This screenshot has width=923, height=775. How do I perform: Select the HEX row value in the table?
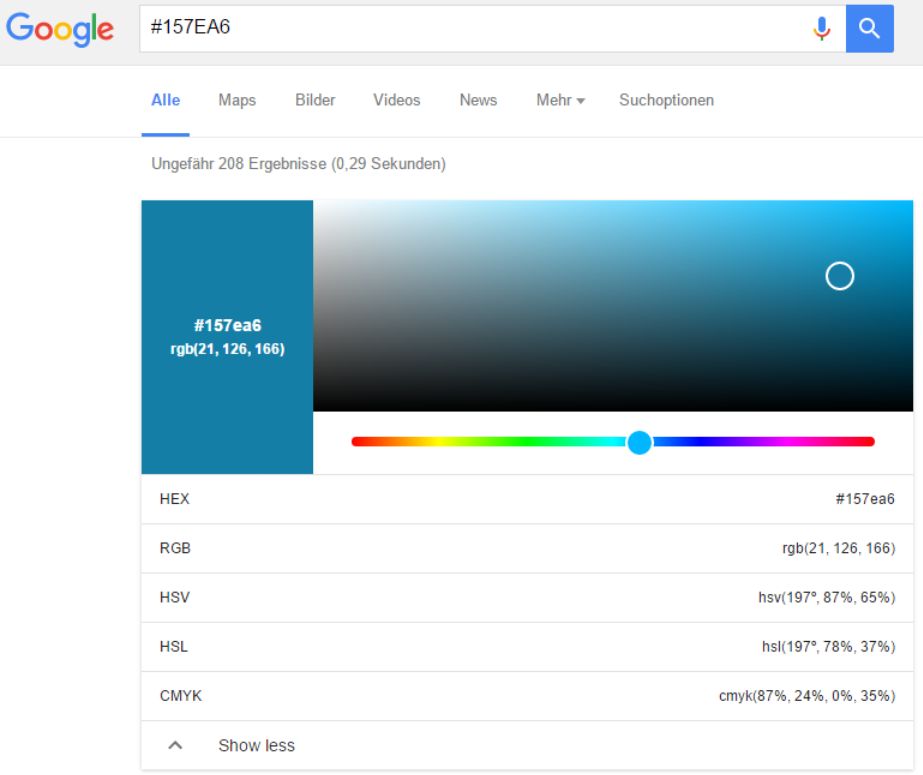pos(864,499)
